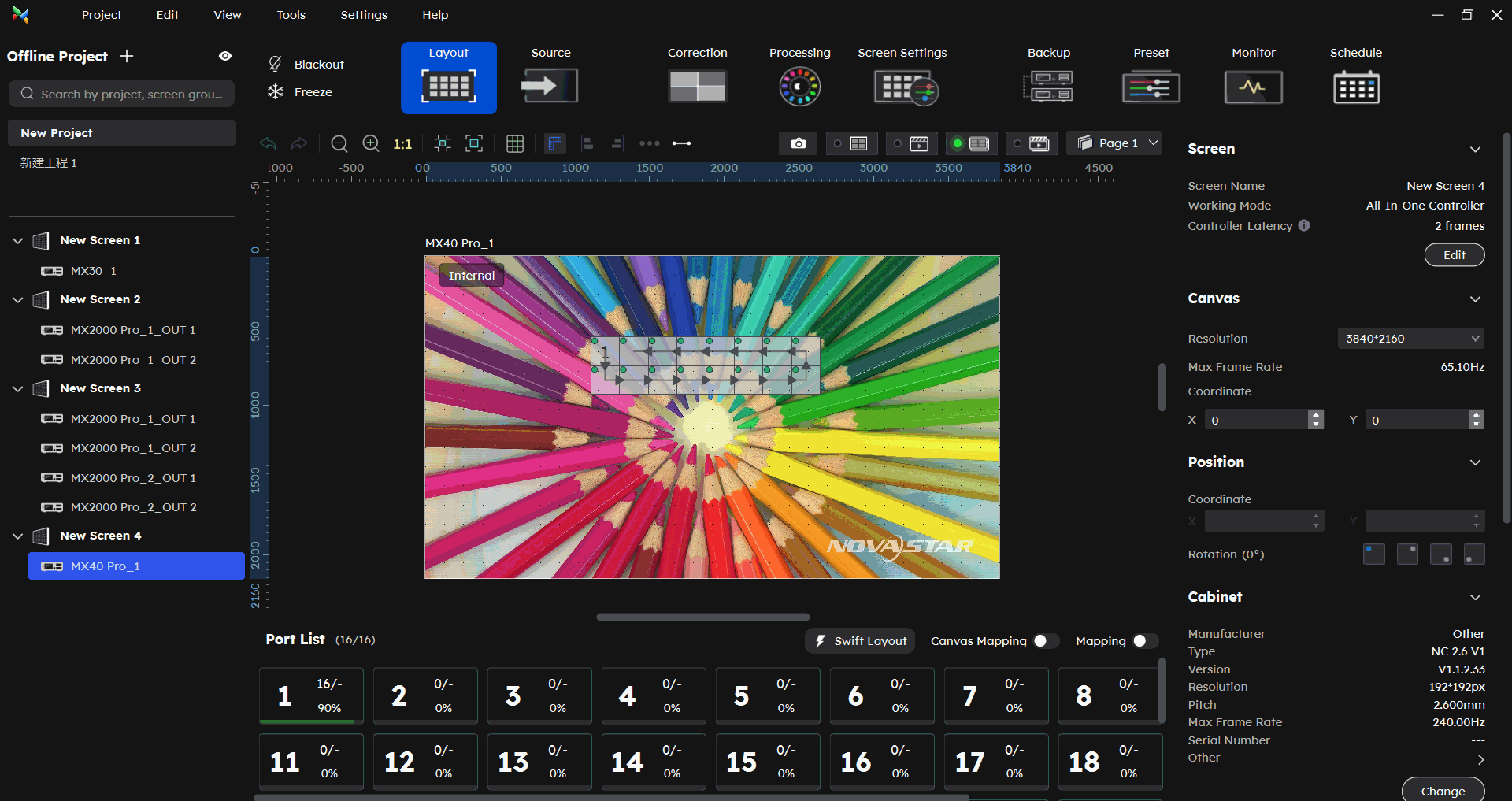
Task: Click the camera snapshot icon
Action: point(798,143)
